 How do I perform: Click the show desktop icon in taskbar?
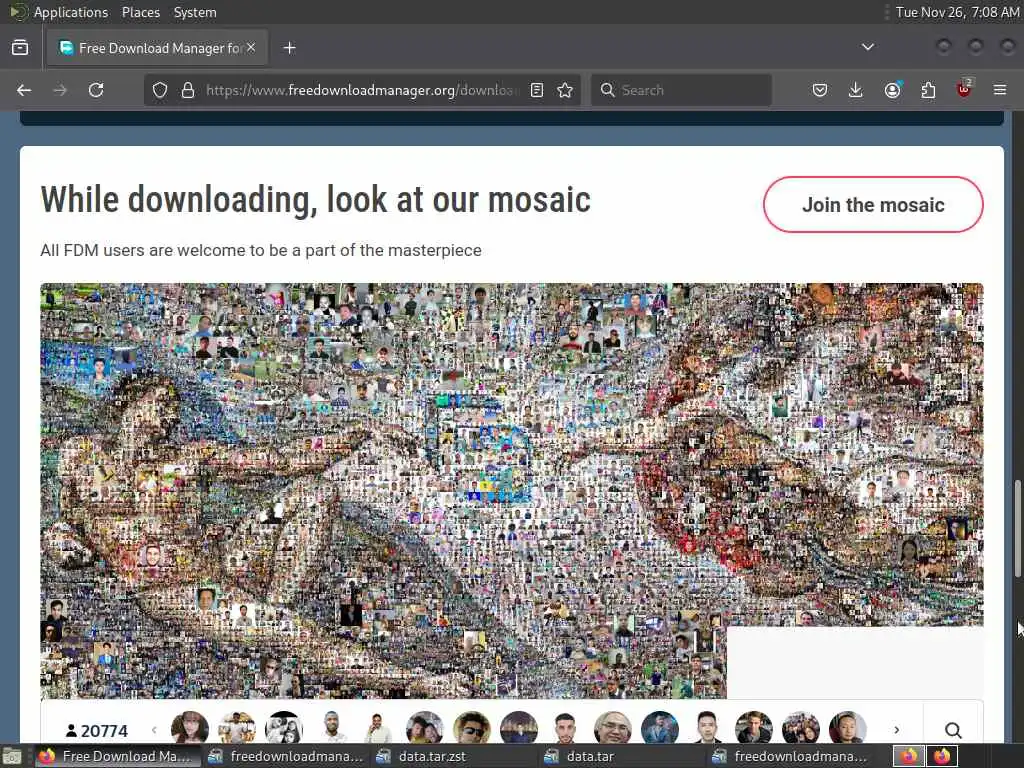(12, 756)
